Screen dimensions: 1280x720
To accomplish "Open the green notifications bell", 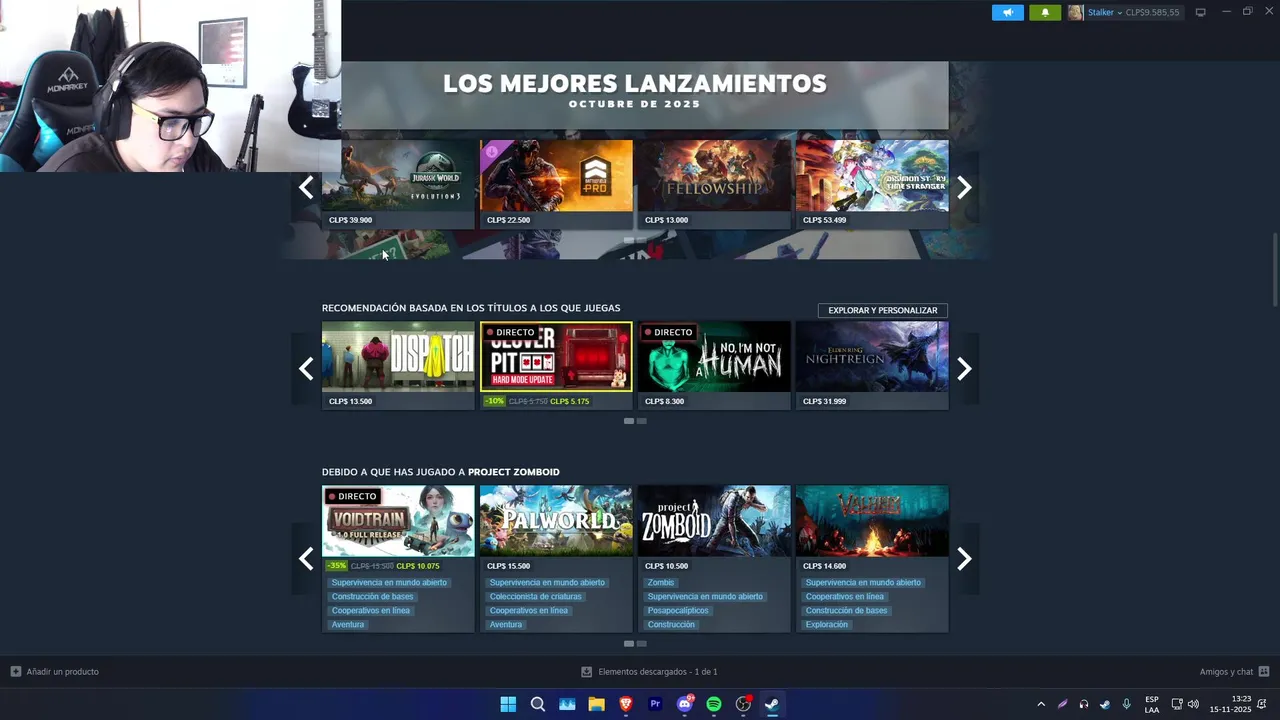I will click(1045, 12).
